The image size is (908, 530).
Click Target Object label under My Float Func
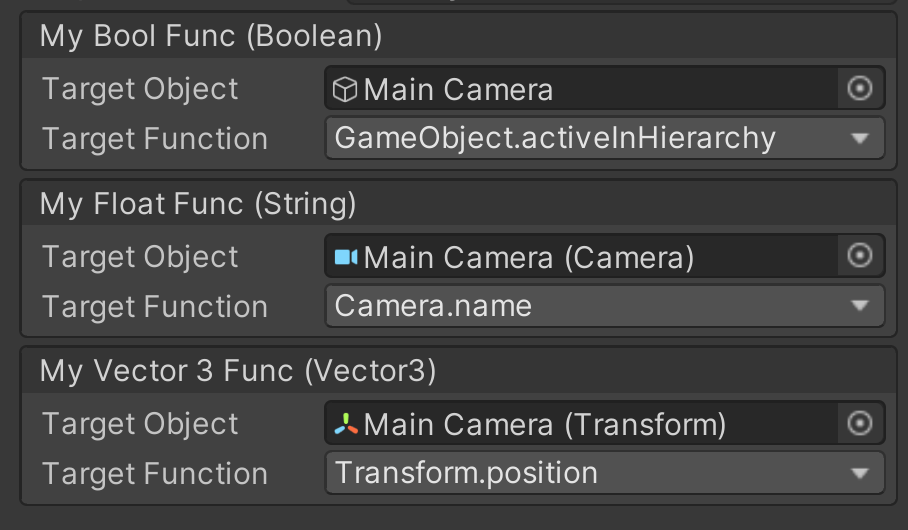(140, 257)
